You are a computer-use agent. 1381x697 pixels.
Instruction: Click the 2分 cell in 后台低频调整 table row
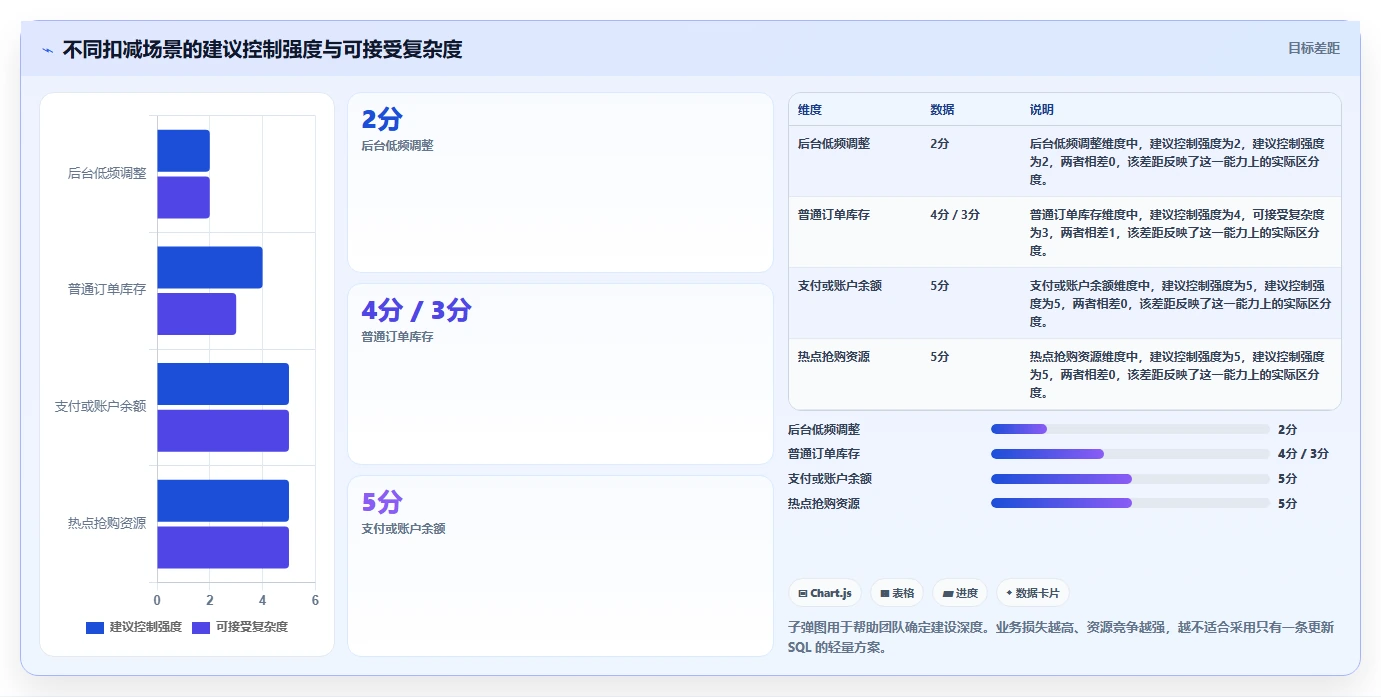[x=939, y=144]
